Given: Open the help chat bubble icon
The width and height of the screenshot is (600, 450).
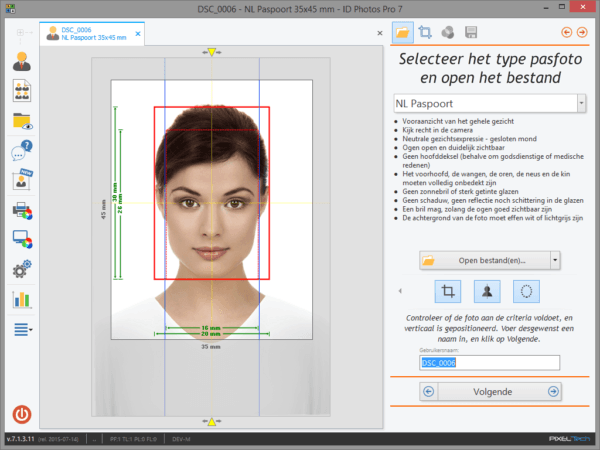Looking at the screenshot, I should pyautogui.click(x=22, y=150).
